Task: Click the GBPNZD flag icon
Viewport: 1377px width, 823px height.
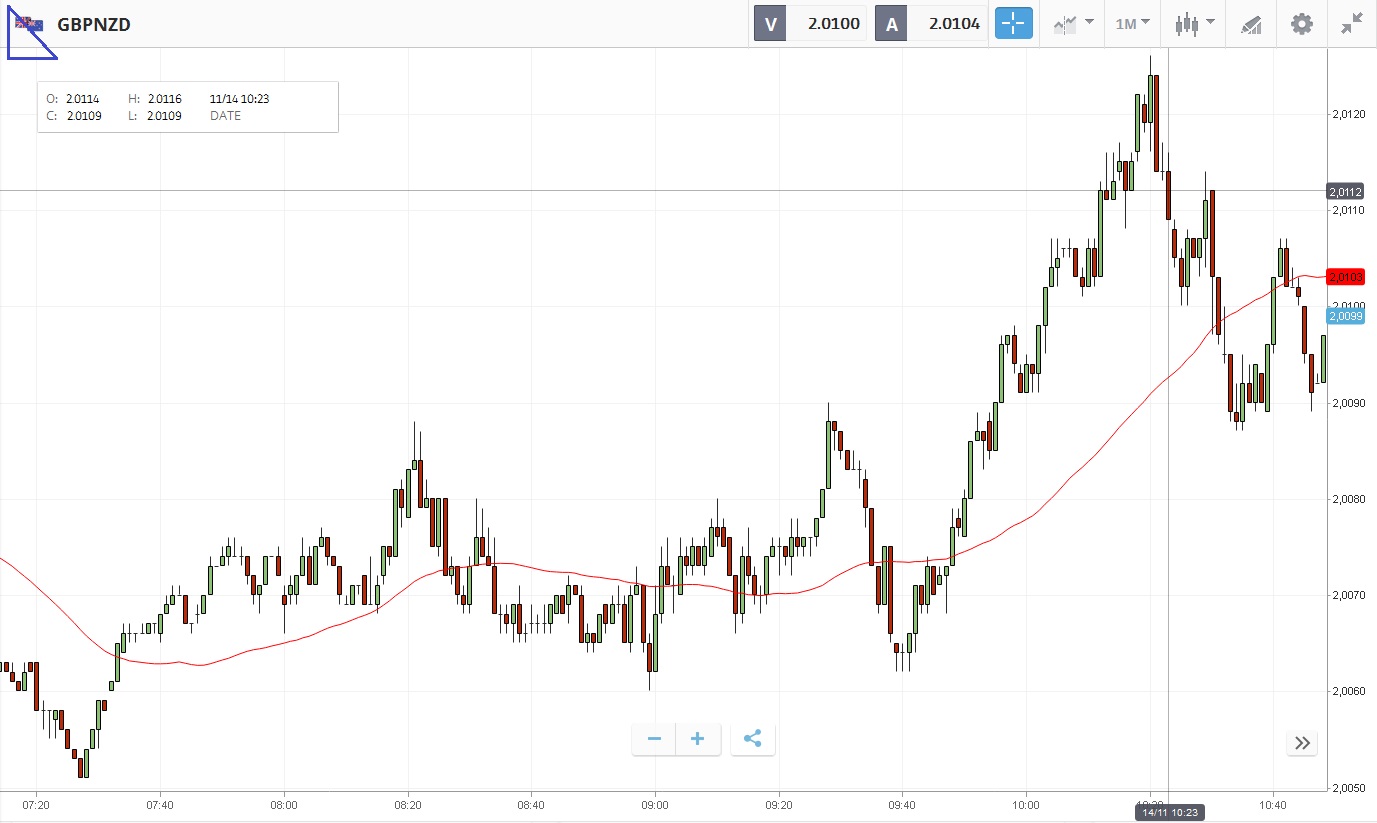Action: (28, 24)
